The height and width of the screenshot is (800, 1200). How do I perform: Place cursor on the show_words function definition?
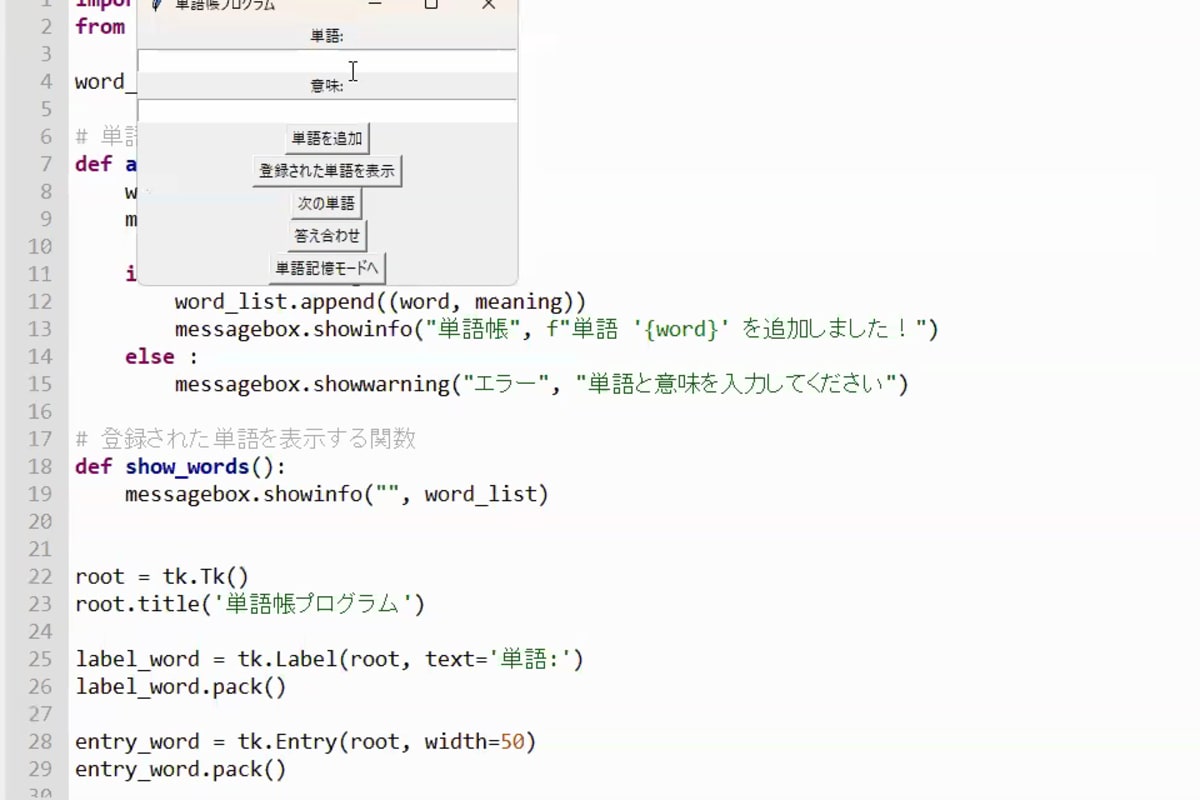click(x=190, y=466)
